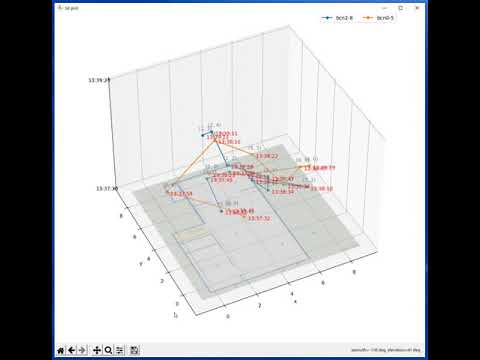This screenshot has width=480, height=360.
Task: Click the y axis label
Action: pos(141,264)
